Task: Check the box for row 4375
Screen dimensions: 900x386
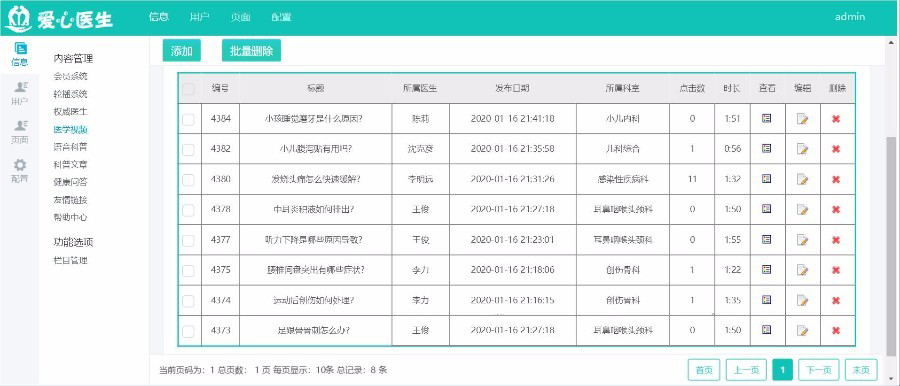Action: (x=188, y=270)
